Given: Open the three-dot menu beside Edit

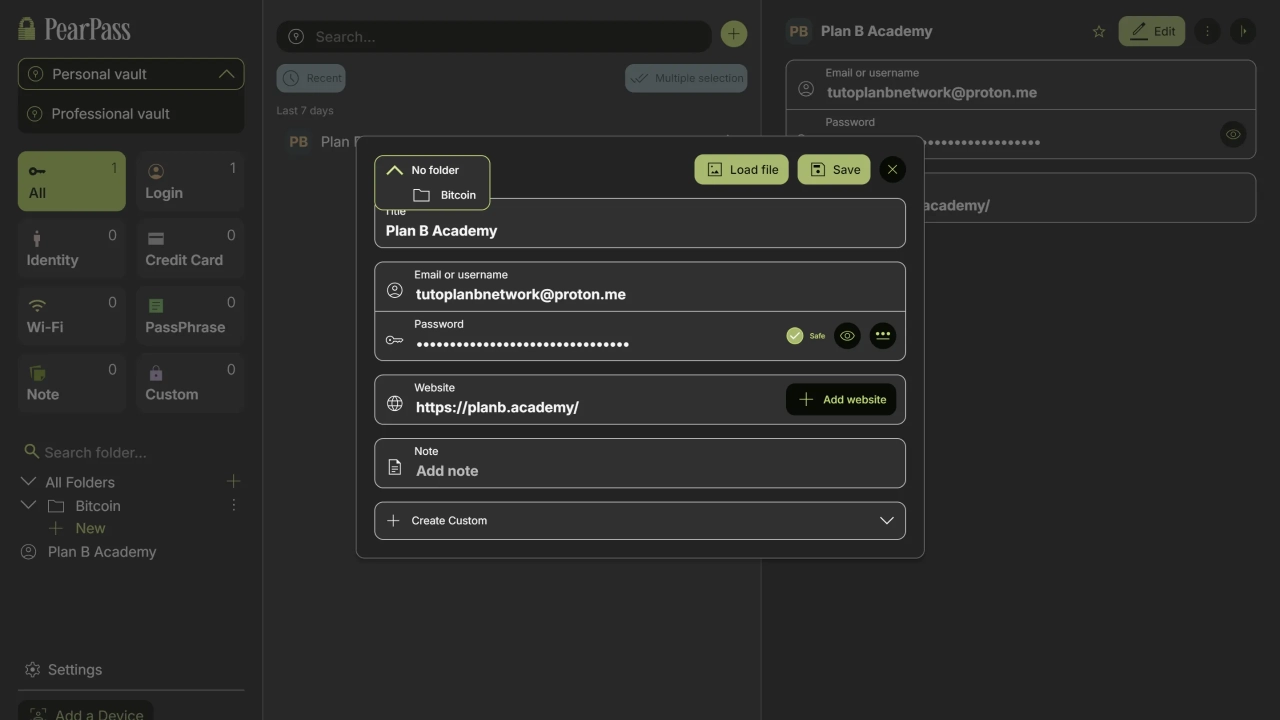Looking at the screenshot, I should click(1207, 32).
